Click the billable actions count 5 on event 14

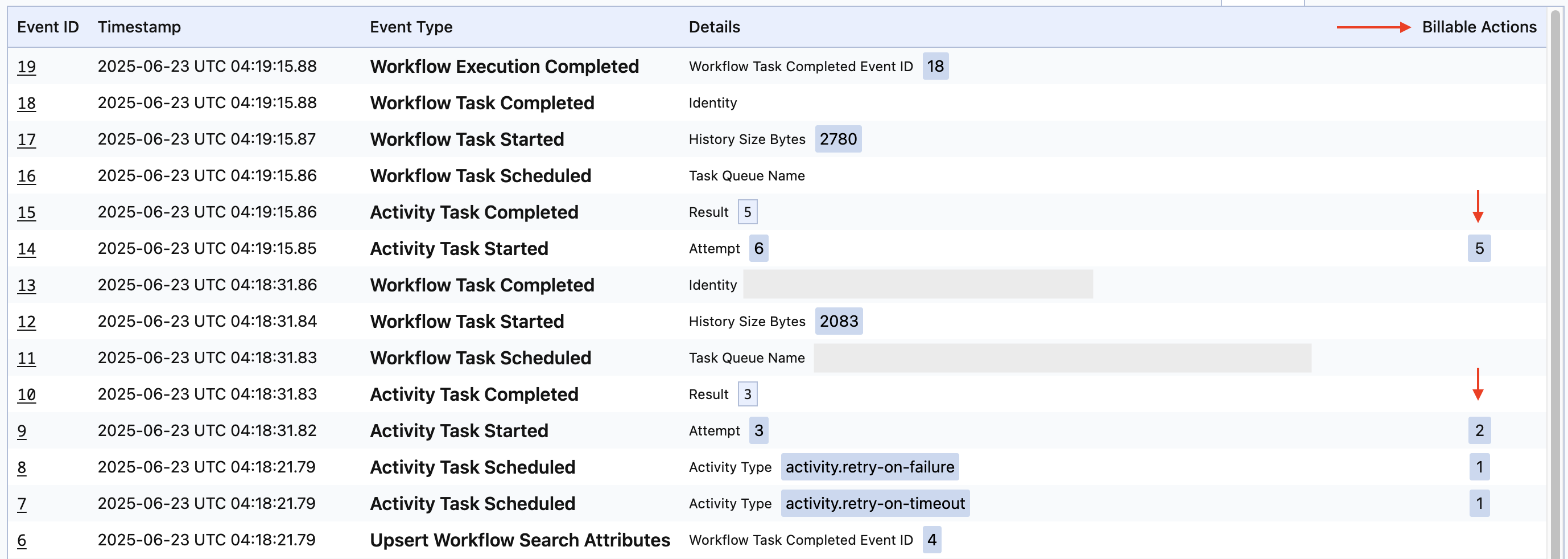pyautogui.click(x=1480, y=248)
